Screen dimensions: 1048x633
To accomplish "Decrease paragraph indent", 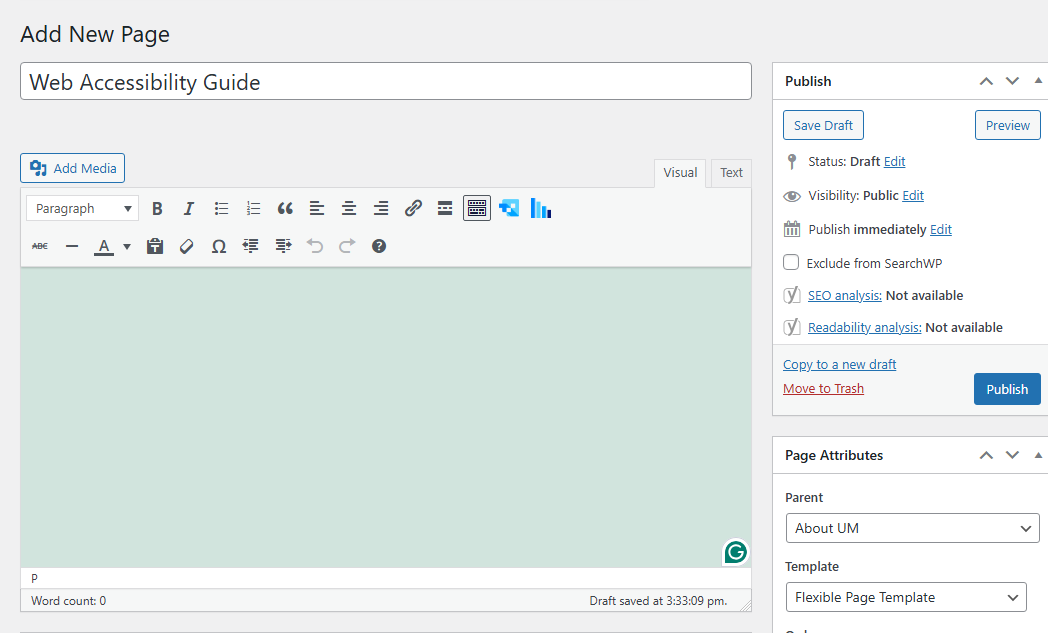I will pyautogui.click(x=251, y=246).
